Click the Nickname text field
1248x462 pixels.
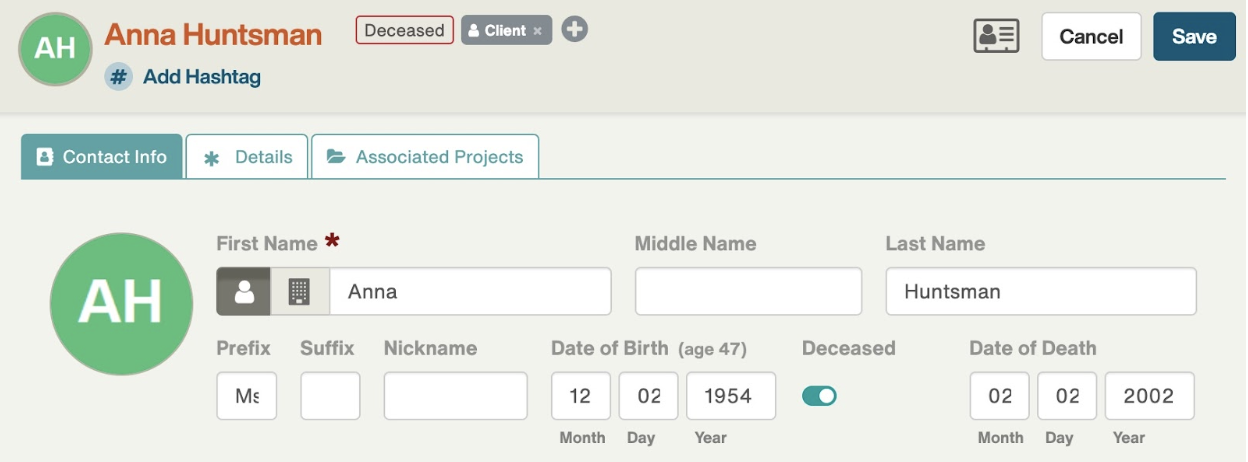456,396
